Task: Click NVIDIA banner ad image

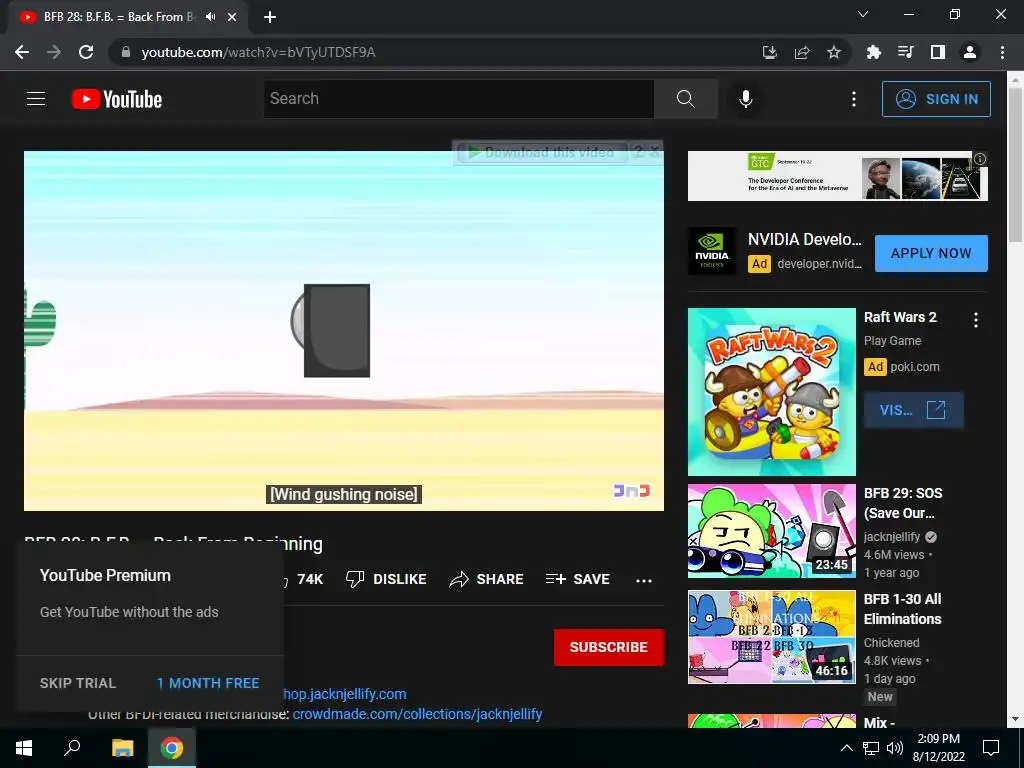Action: [x=838, y=176]
